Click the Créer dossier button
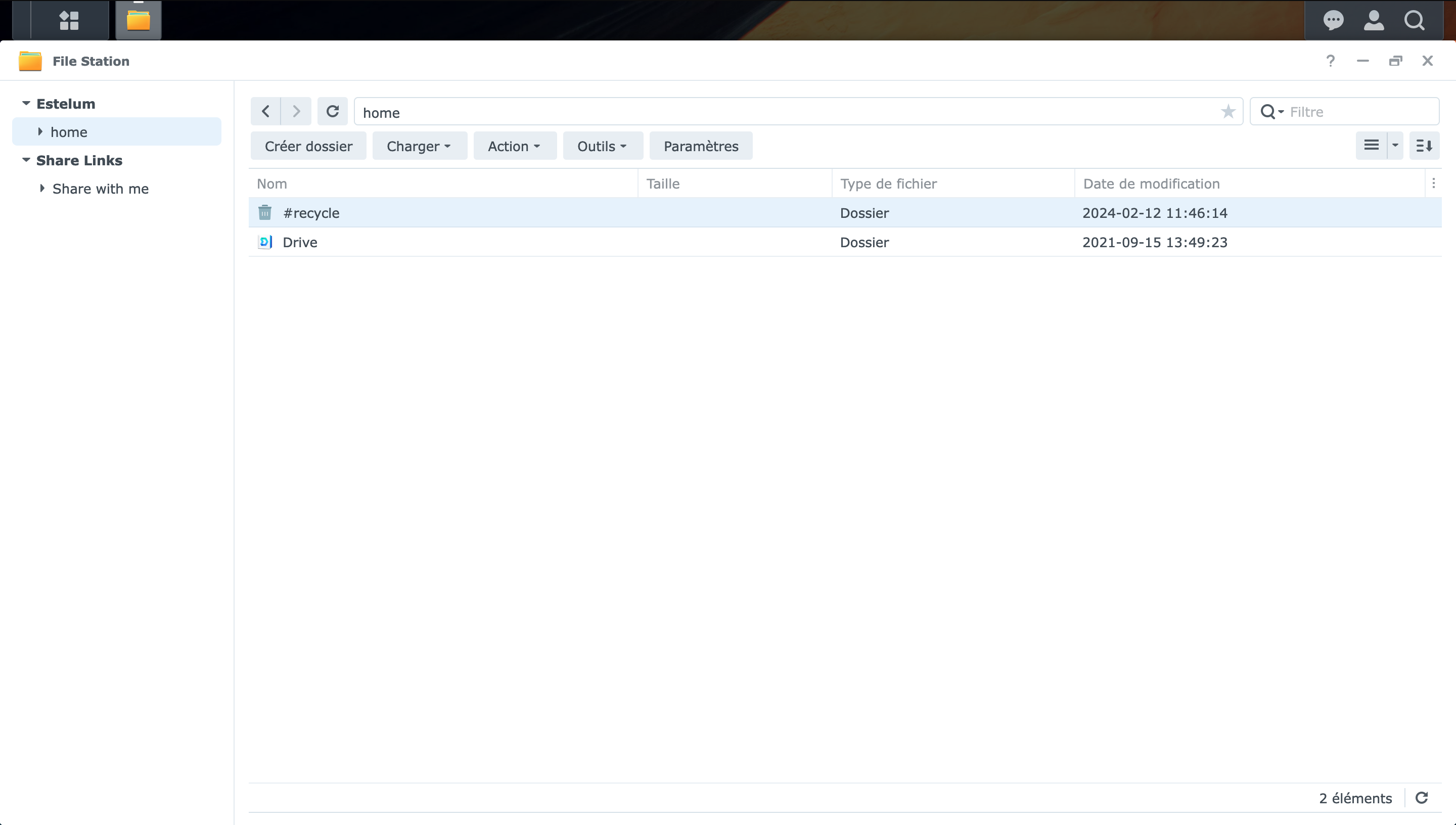This screenshot has height=825, width=1456. pos(308,146)
